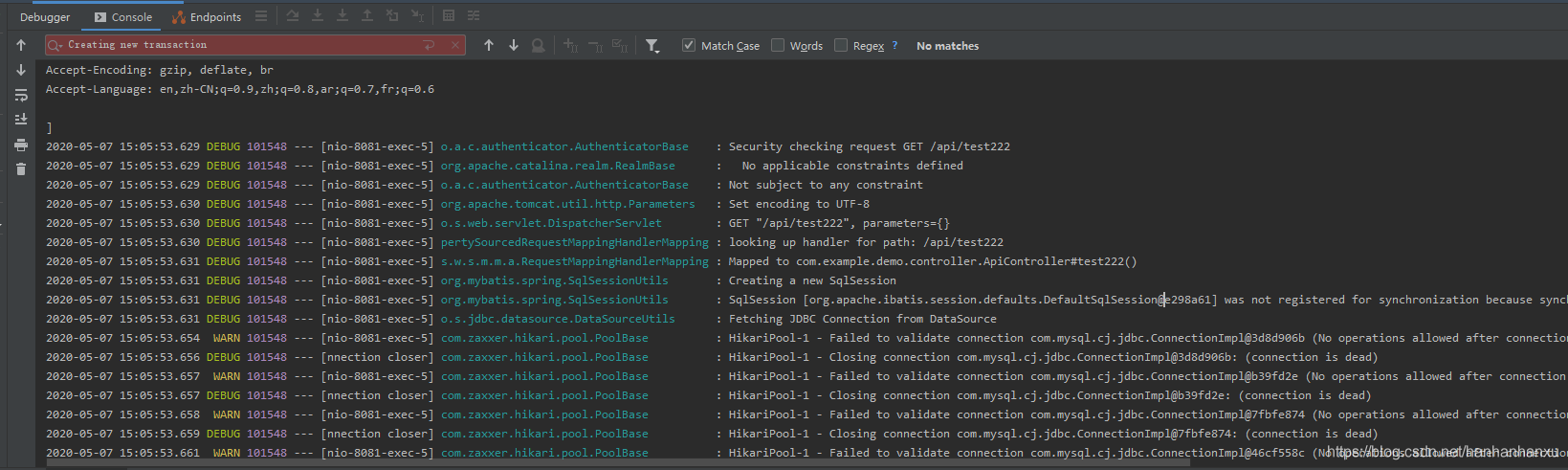Open Regex help question mark link
The height and width of the screenshot is (470, 1568).
[894, 45]
